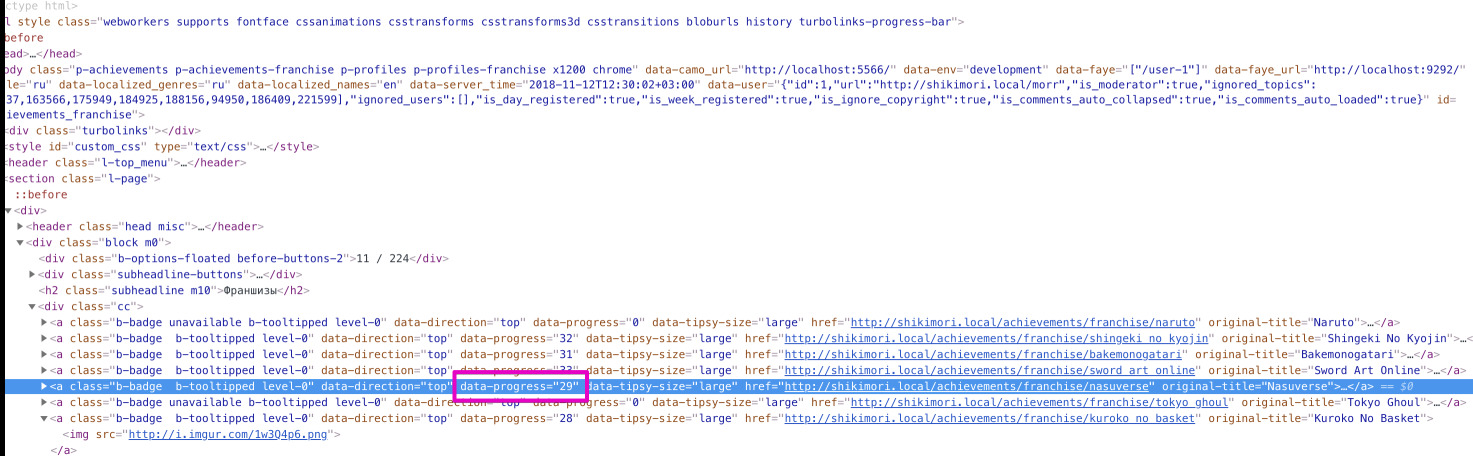Collapse the Kuroko No Basket anchor node
This screenshot has width=1473, height=456.
(43, 419)
